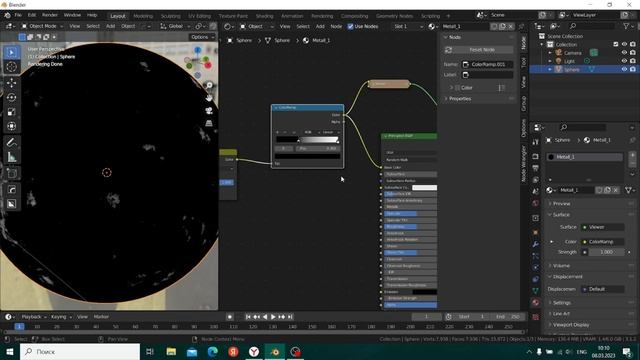This screenshot has height=360, width=640.
Task: Select the Annotate tool
Action: tap(11, 142)
